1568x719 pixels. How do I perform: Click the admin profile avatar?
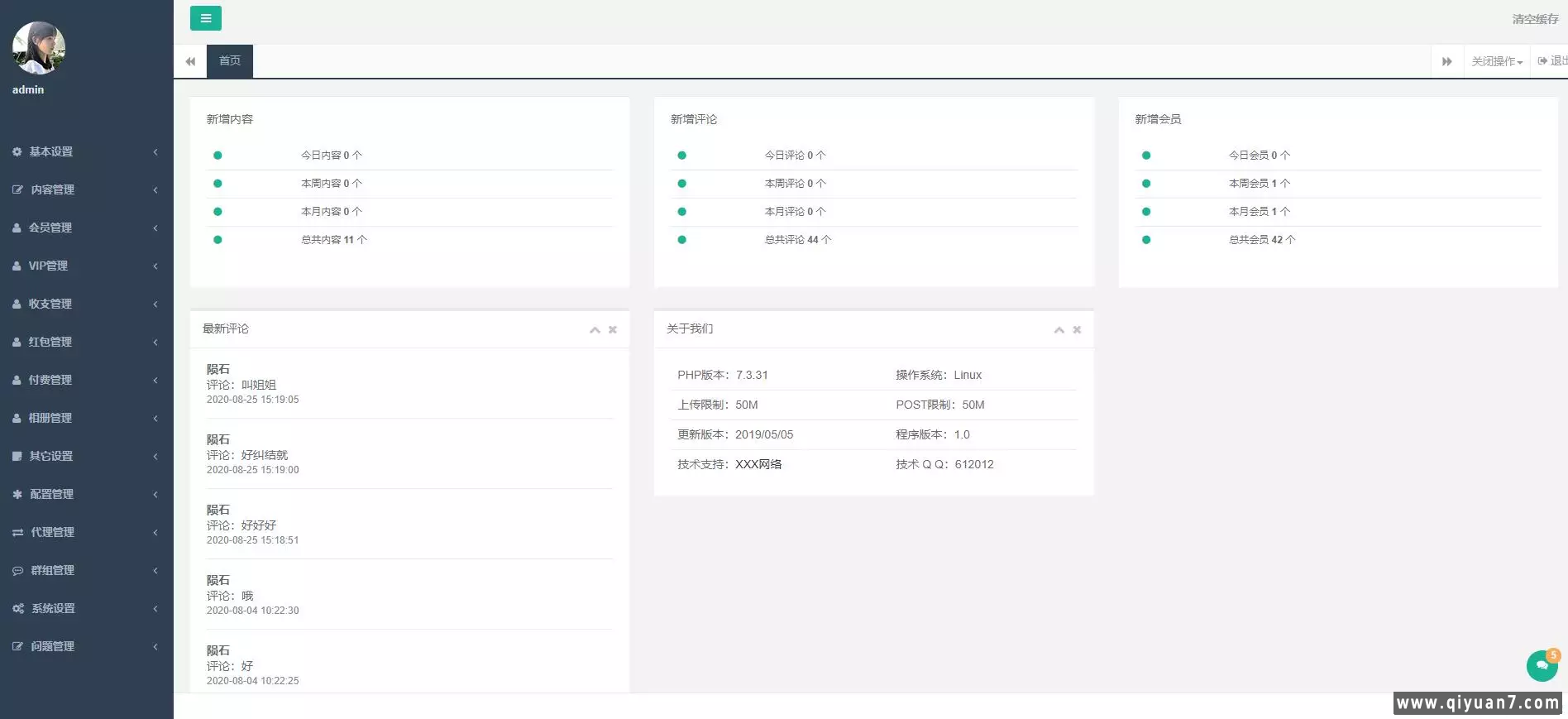pos(38,48)
